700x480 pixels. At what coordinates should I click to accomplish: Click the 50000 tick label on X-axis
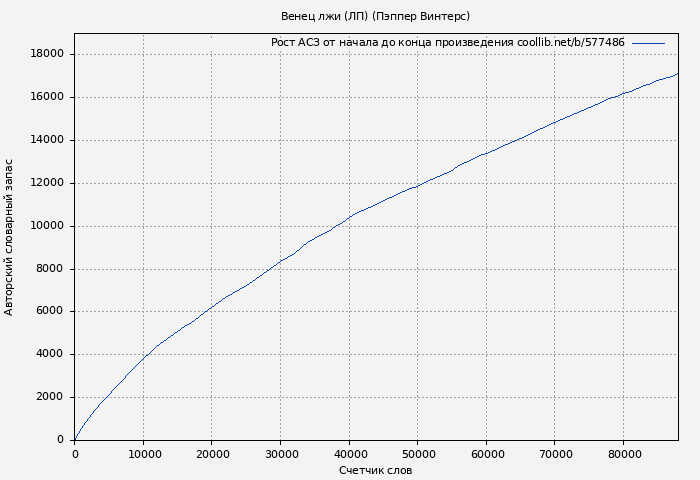tap(417, 454)
